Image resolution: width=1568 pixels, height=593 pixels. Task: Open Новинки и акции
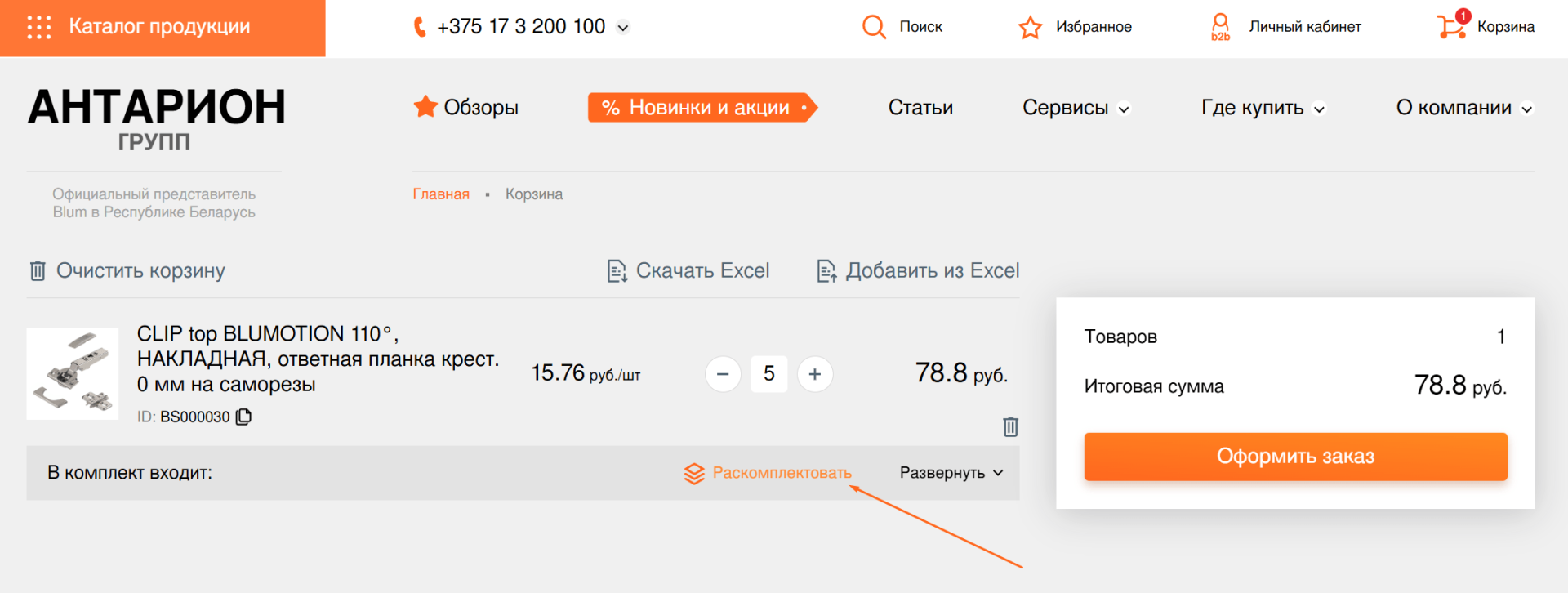702,108
